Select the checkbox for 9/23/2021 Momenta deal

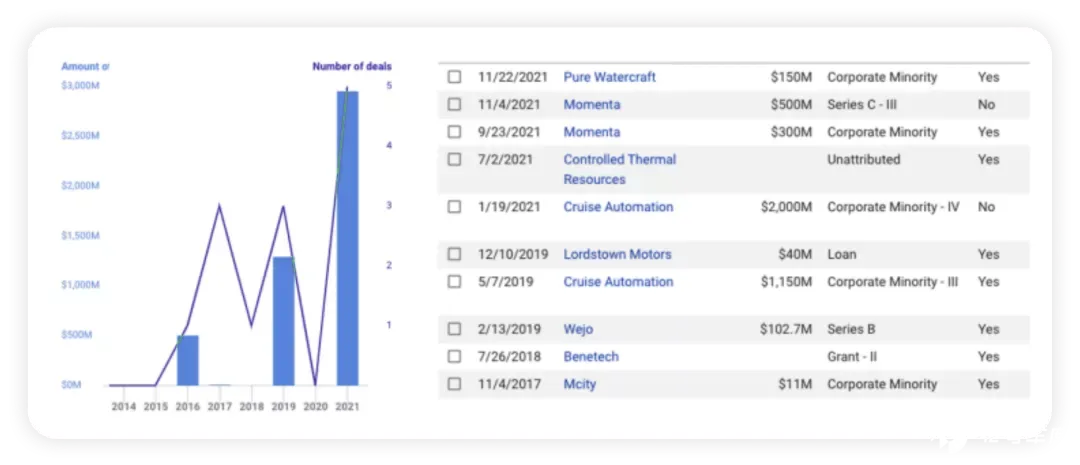pyautogui.click(x=455, y=132)
